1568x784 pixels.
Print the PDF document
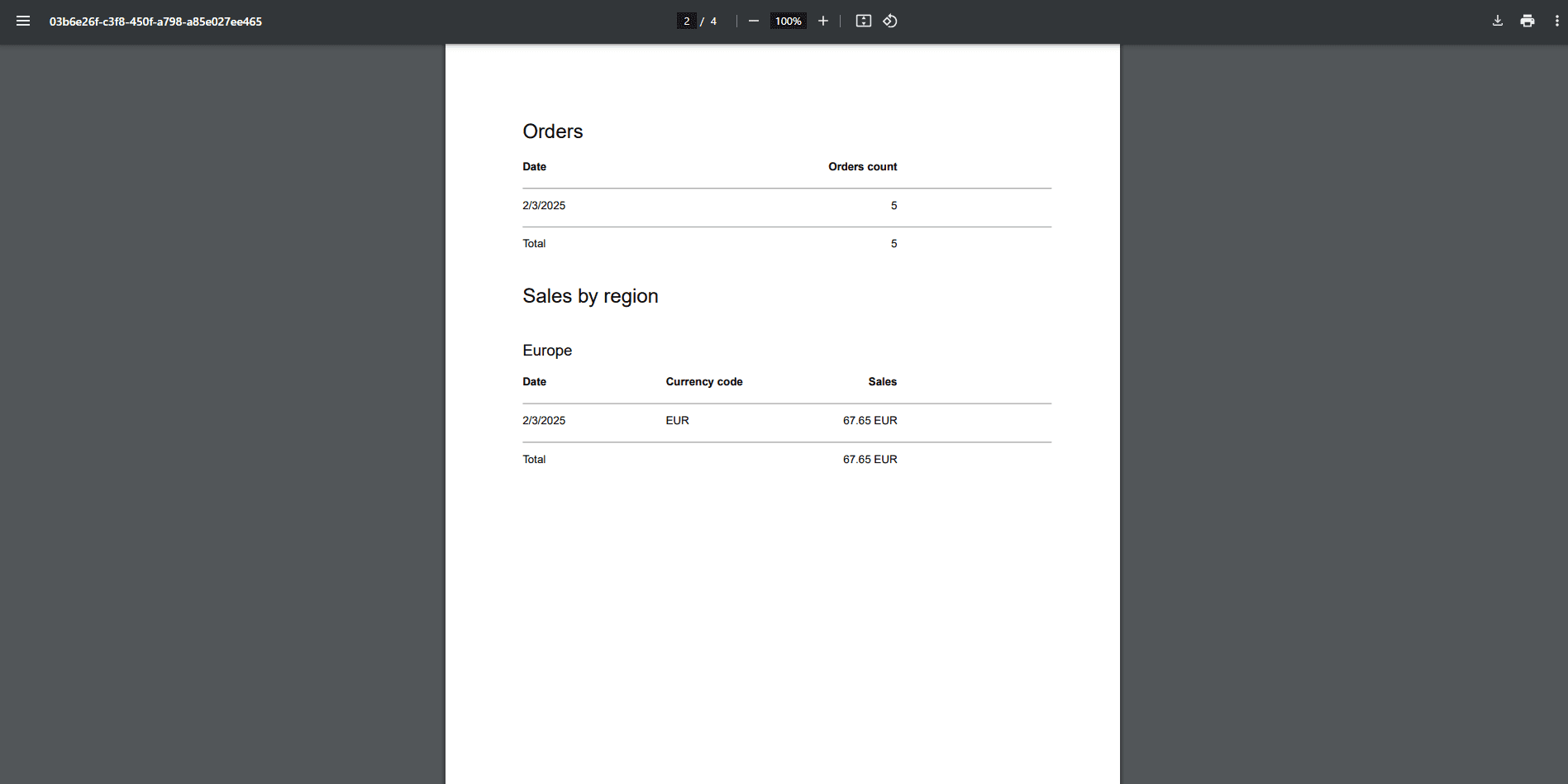1527,21
